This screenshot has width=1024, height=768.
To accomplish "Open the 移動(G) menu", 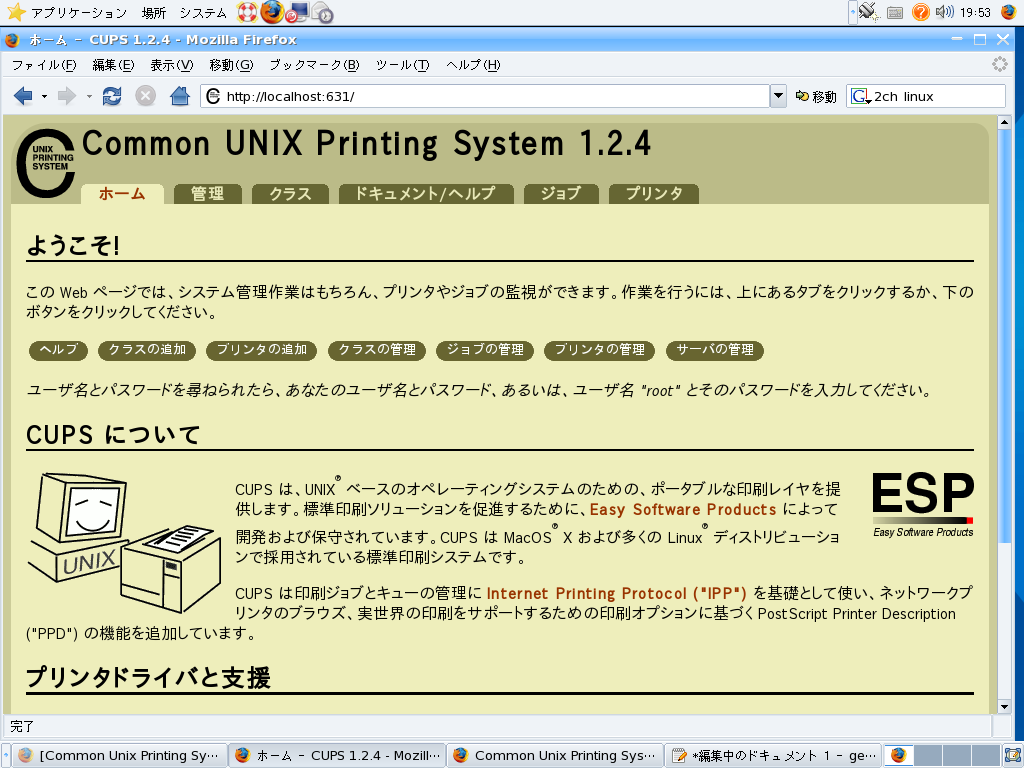I will 231,65.
